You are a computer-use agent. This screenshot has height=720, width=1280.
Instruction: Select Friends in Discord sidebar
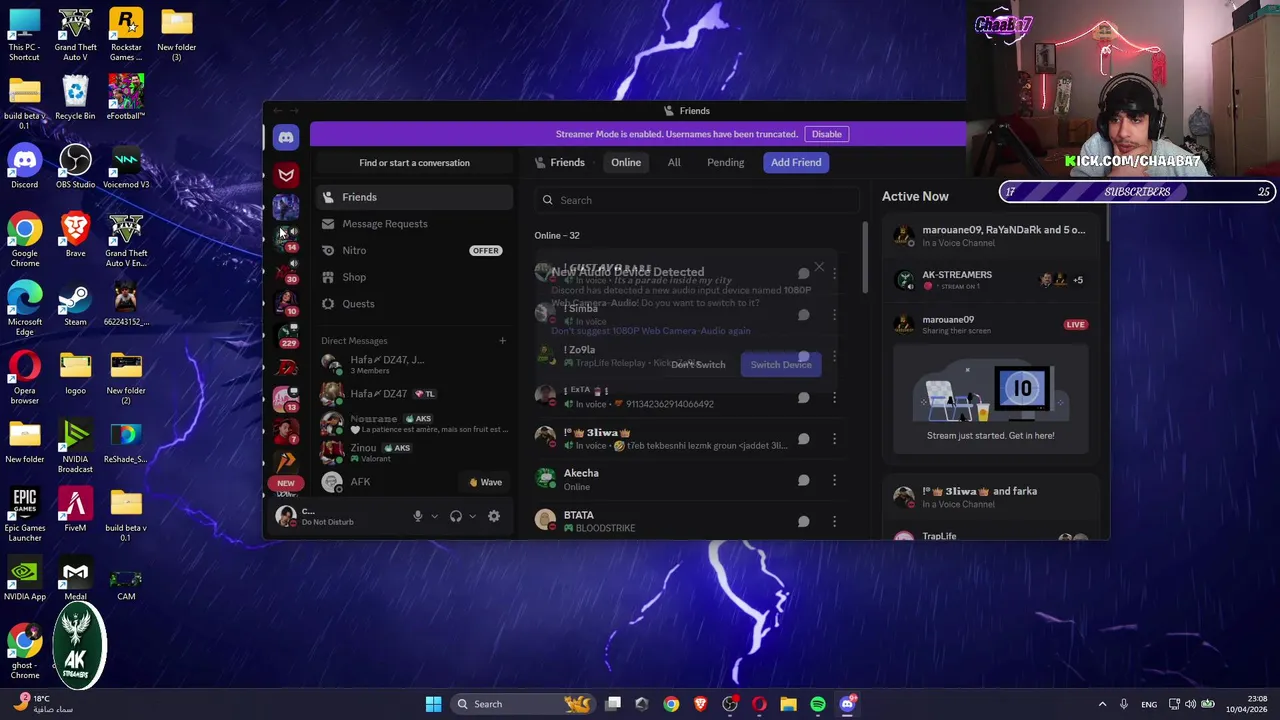click(414, 197)
